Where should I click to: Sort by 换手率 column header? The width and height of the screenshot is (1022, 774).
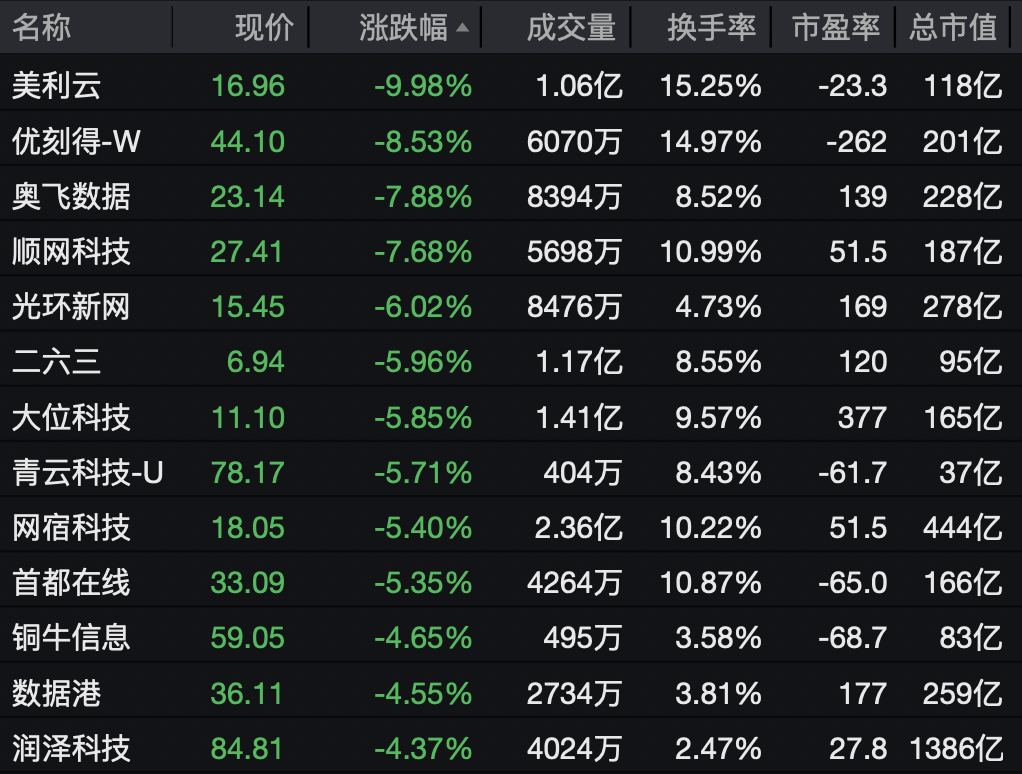[712, 27]
